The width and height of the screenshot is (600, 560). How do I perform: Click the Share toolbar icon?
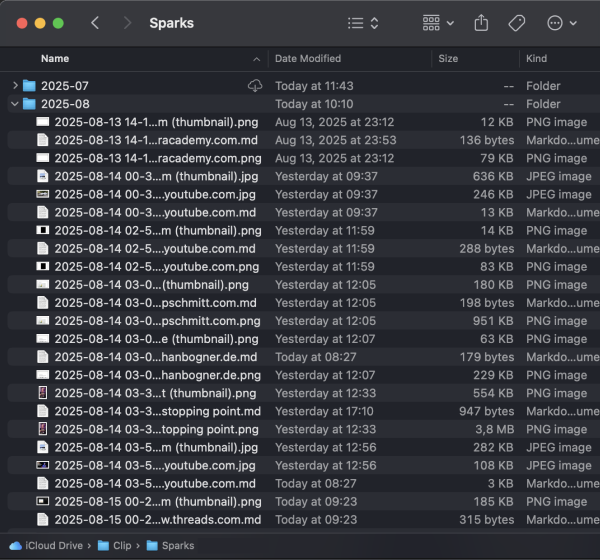(481, 23)
